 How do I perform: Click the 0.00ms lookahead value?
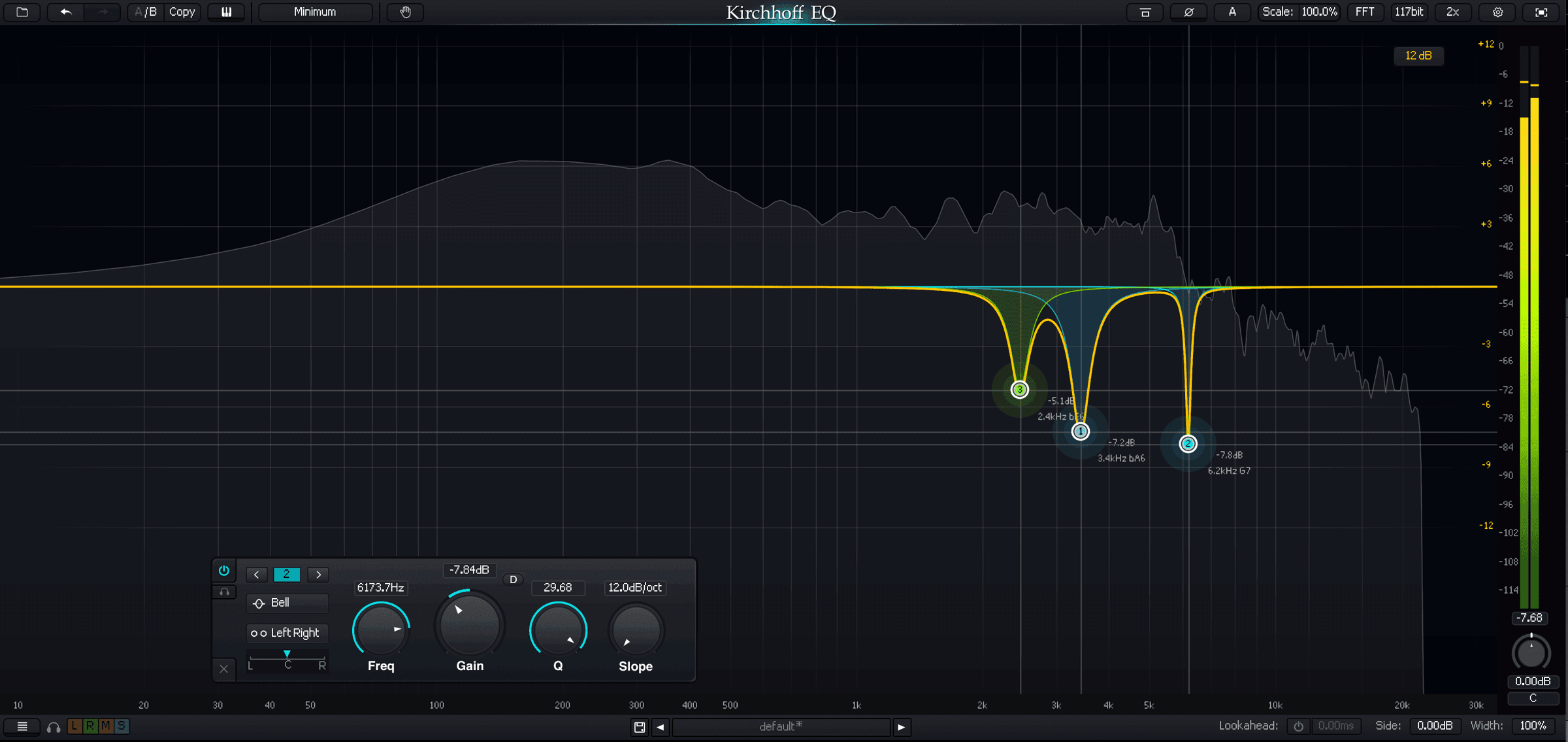click(x=1335, y=726)
